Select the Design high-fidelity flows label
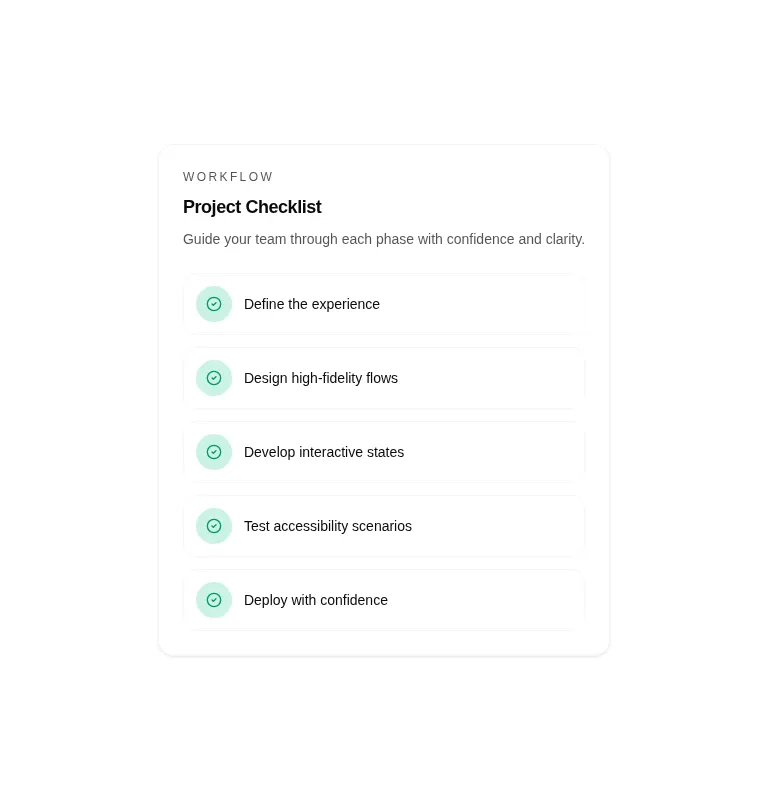 click(321, 378)
